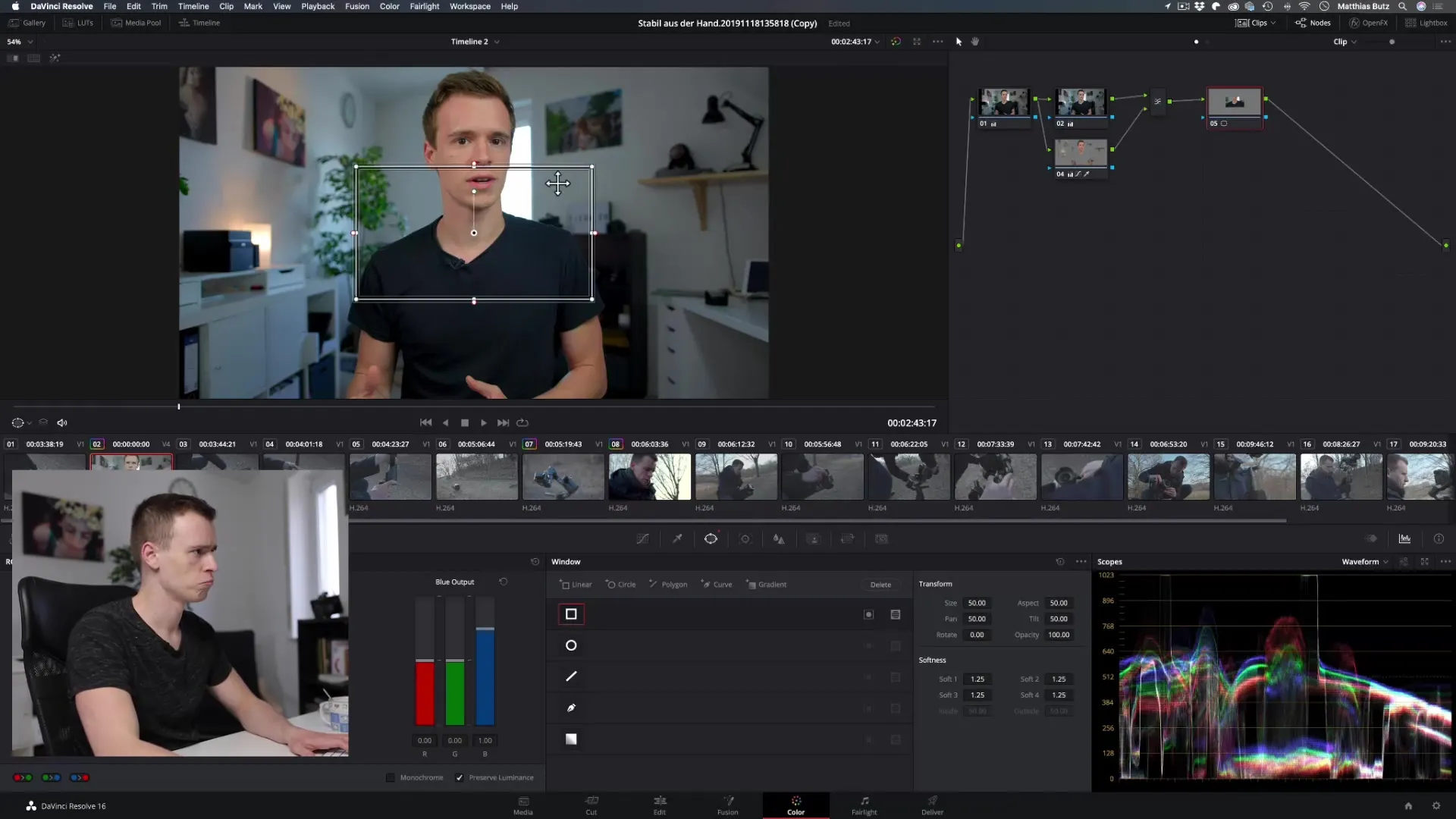Add a new Polygon window
The width and height of the screenshot is (1456, 819).
point(668,585)
